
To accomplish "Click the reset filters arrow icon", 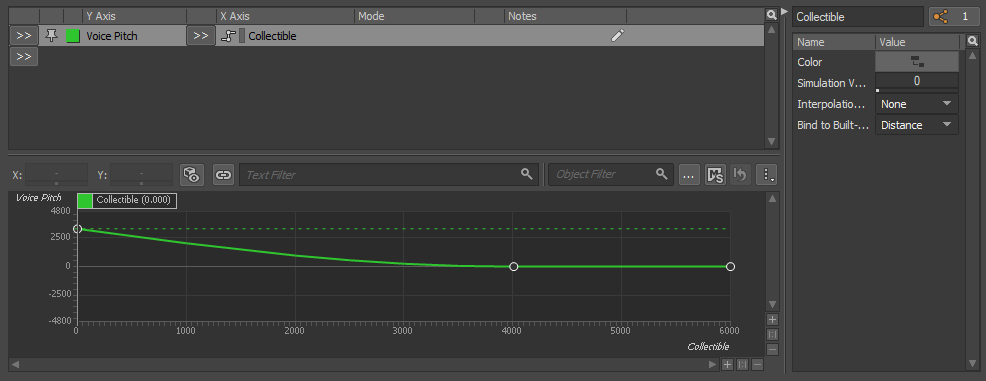I will point(740,175).
